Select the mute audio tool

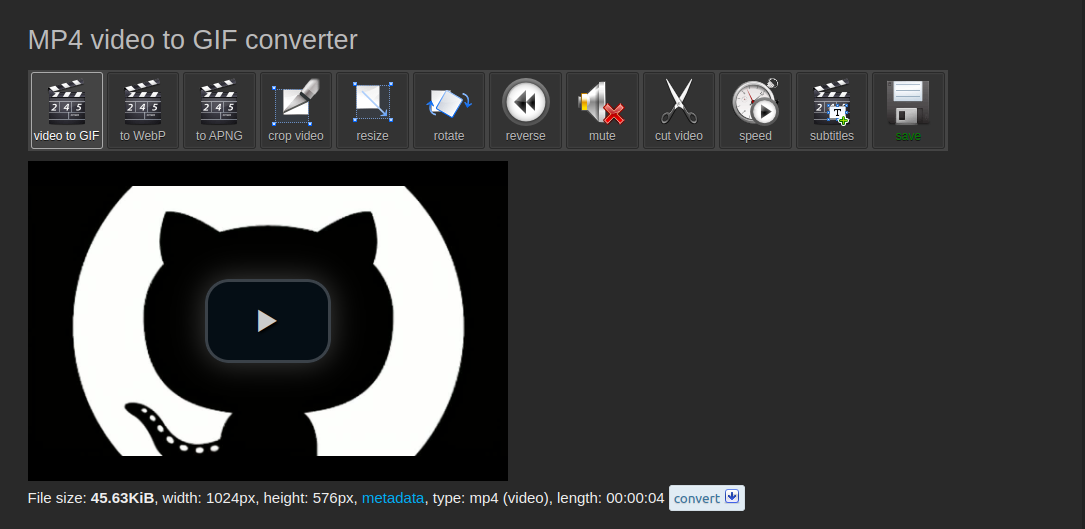pos(602,110)
